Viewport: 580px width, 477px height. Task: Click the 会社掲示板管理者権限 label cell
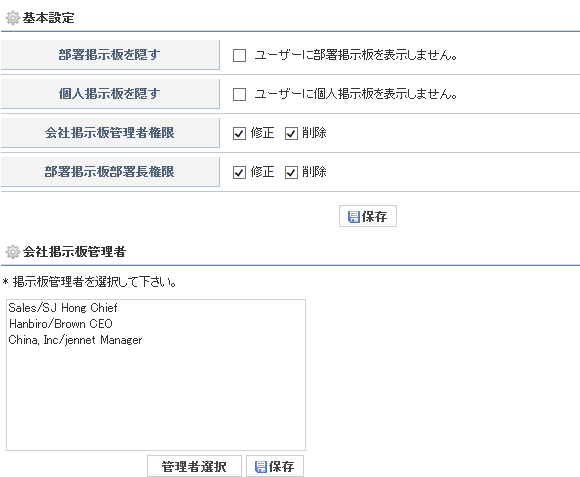click(110, 133)
